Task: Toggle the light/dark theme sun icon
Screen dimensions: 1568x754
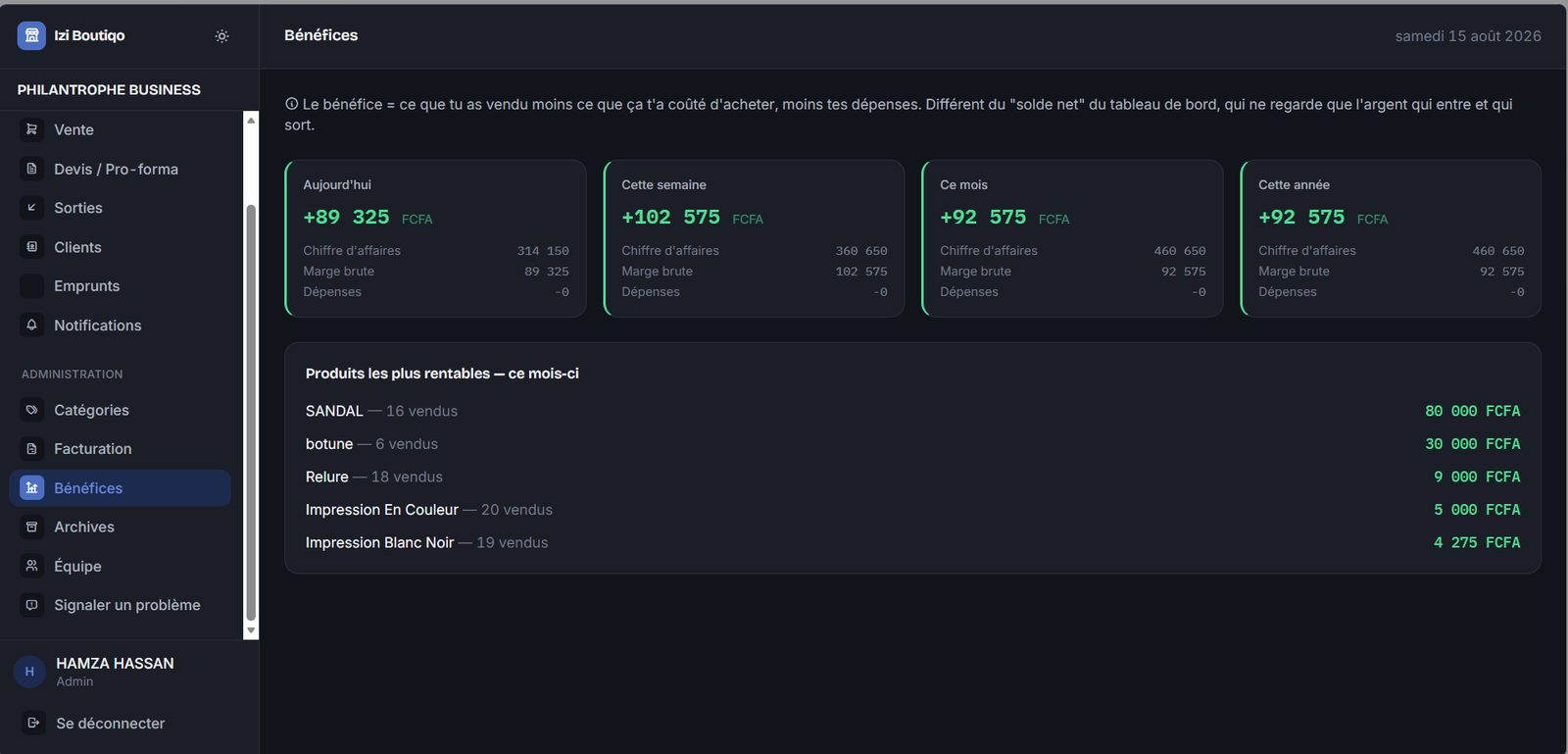Action: pyautogui.click(x=222, y=36)
